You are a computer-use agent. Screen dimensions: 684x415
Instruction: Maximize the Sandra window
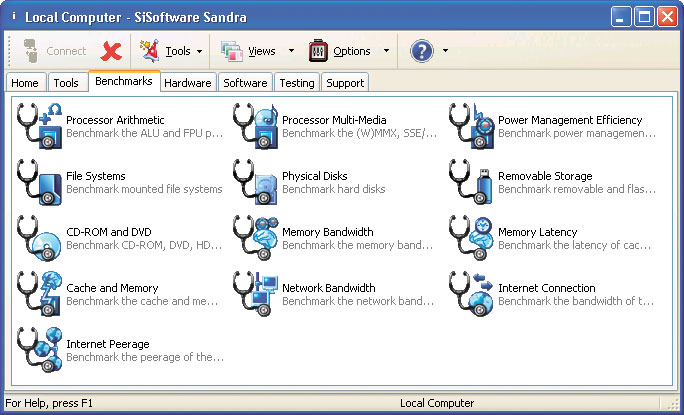click(644, 17)
